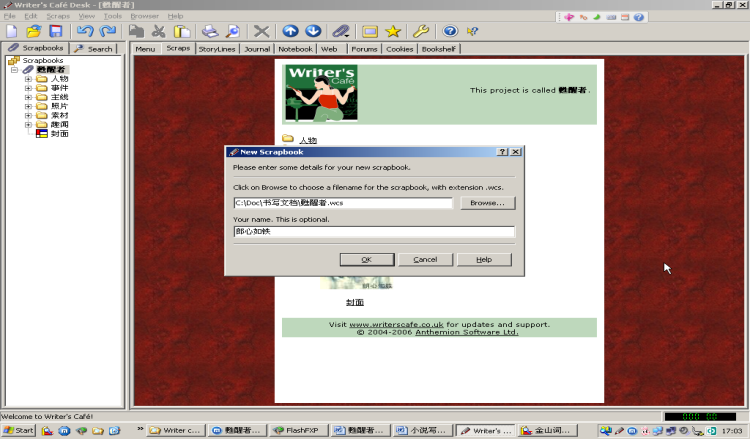Click the Browse... button

coord(487,203)
